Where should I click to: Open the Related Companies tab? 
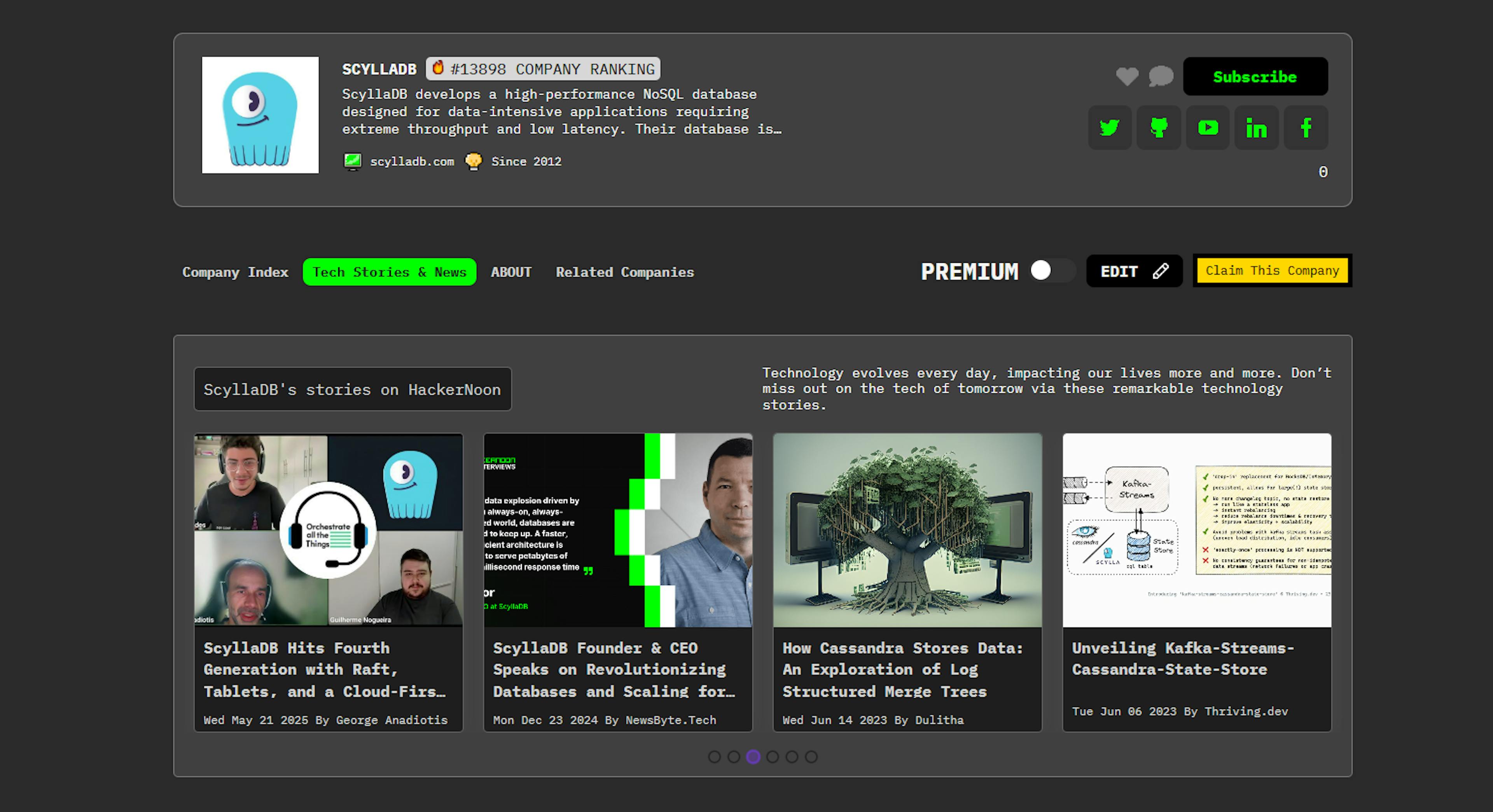point(625,272)
